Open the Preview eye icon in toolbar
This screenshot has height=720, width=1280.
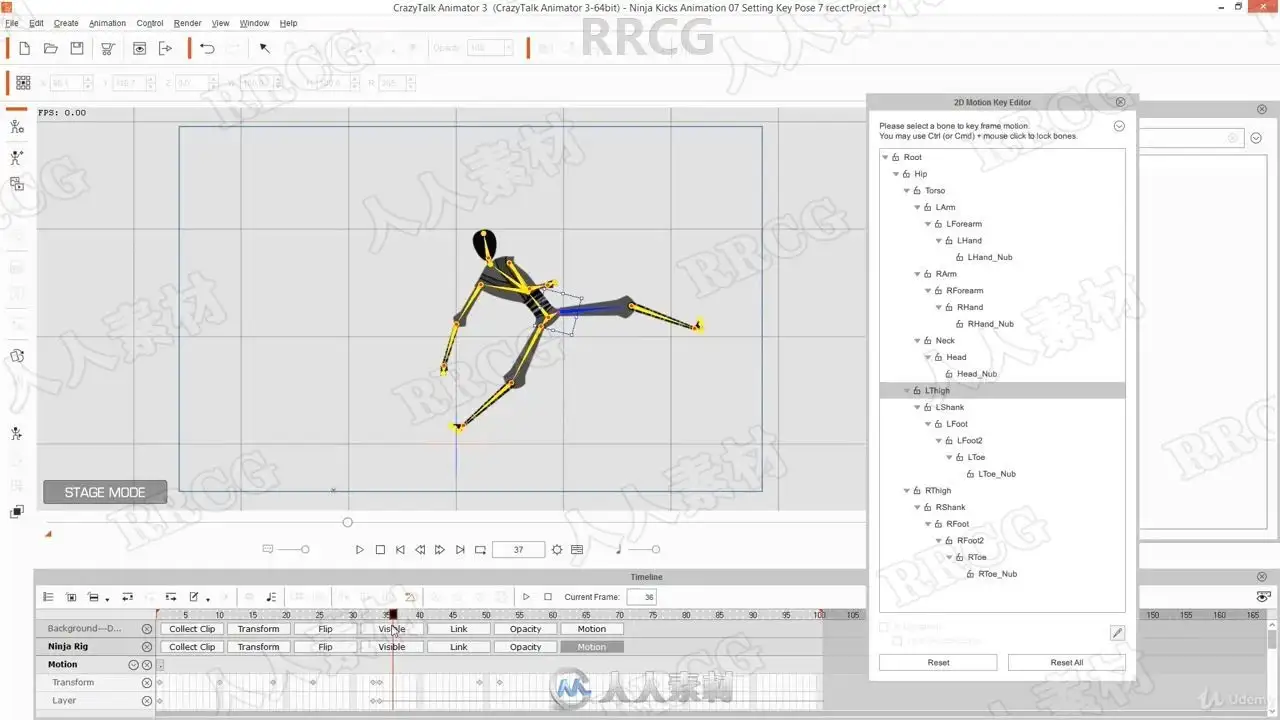tap(139, 48)
